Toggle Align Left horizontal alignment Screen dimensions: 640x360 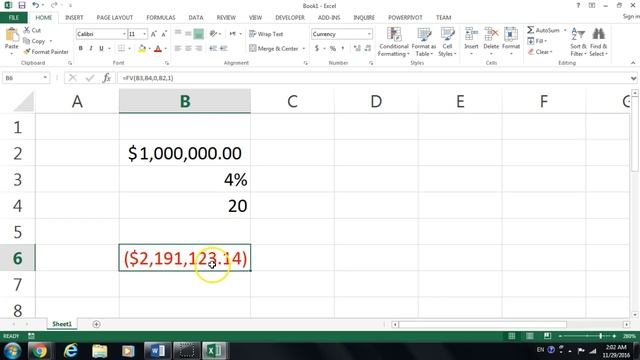178,48
